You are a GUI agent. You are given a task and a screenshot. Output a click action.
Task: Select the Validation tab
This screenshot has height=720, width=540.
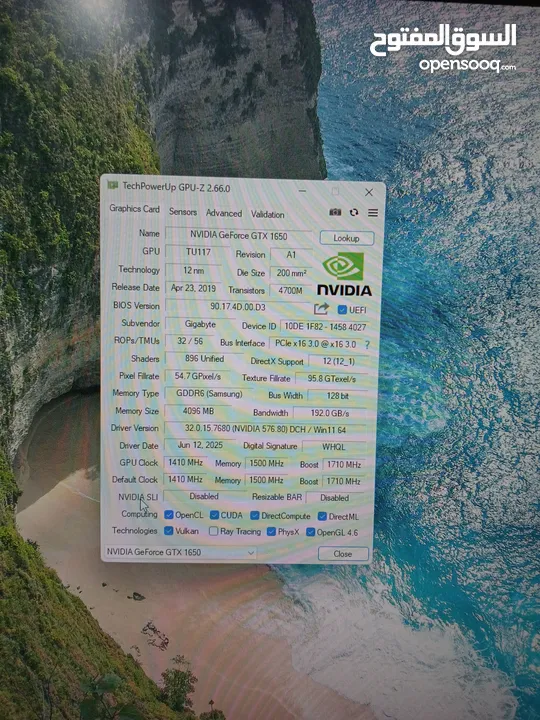coord(268,214)
